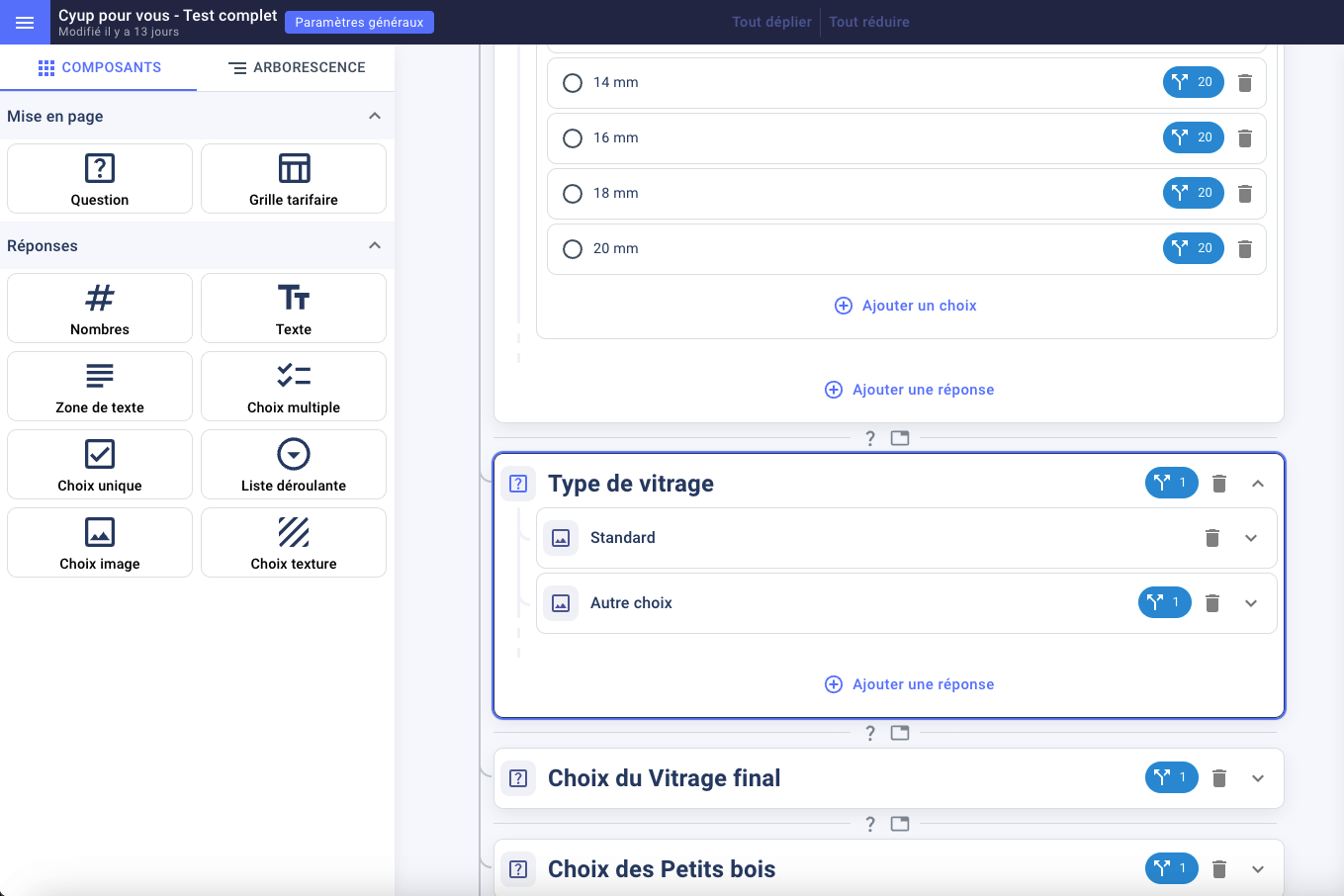Click Tout réduire
Viewport: 1344px width, 896px height.
tap(869, 22)
